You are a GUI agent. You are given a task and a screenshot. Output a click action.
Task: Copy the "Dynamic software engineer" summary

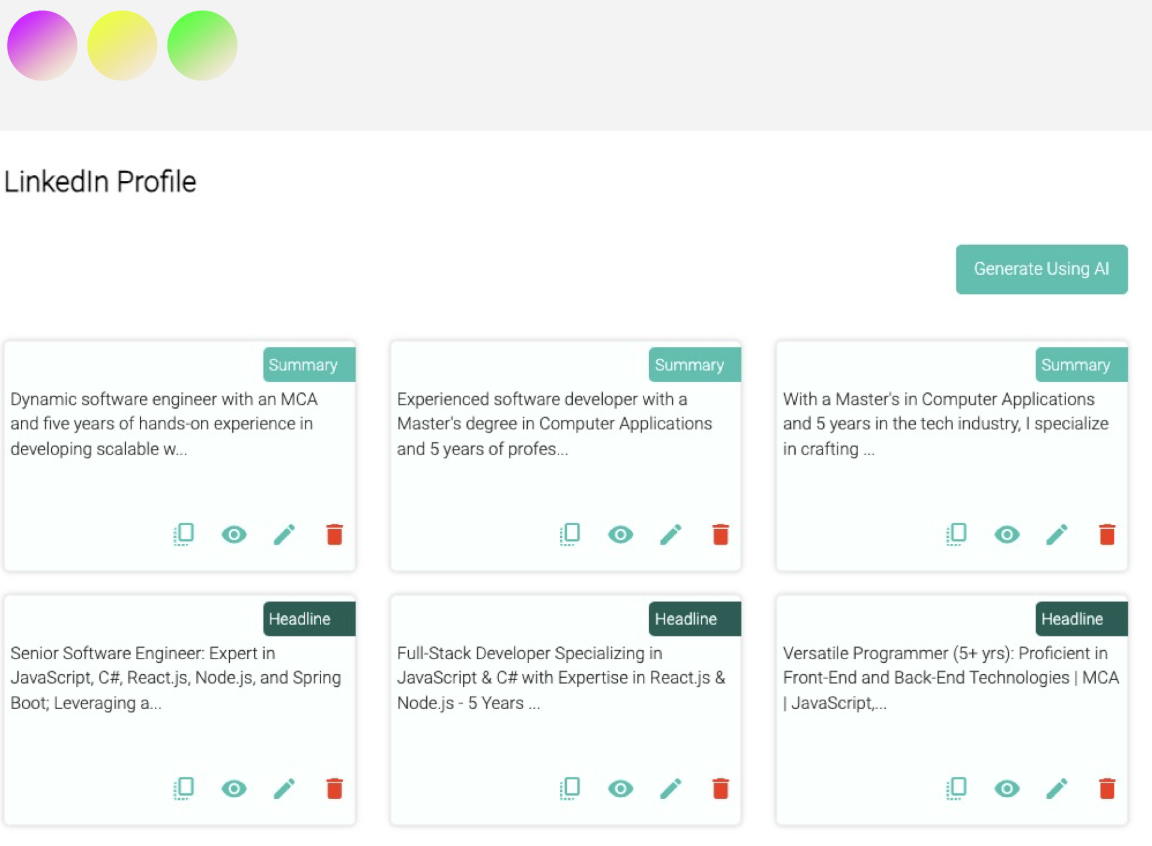pyautogui.click(x=184, y=534)
